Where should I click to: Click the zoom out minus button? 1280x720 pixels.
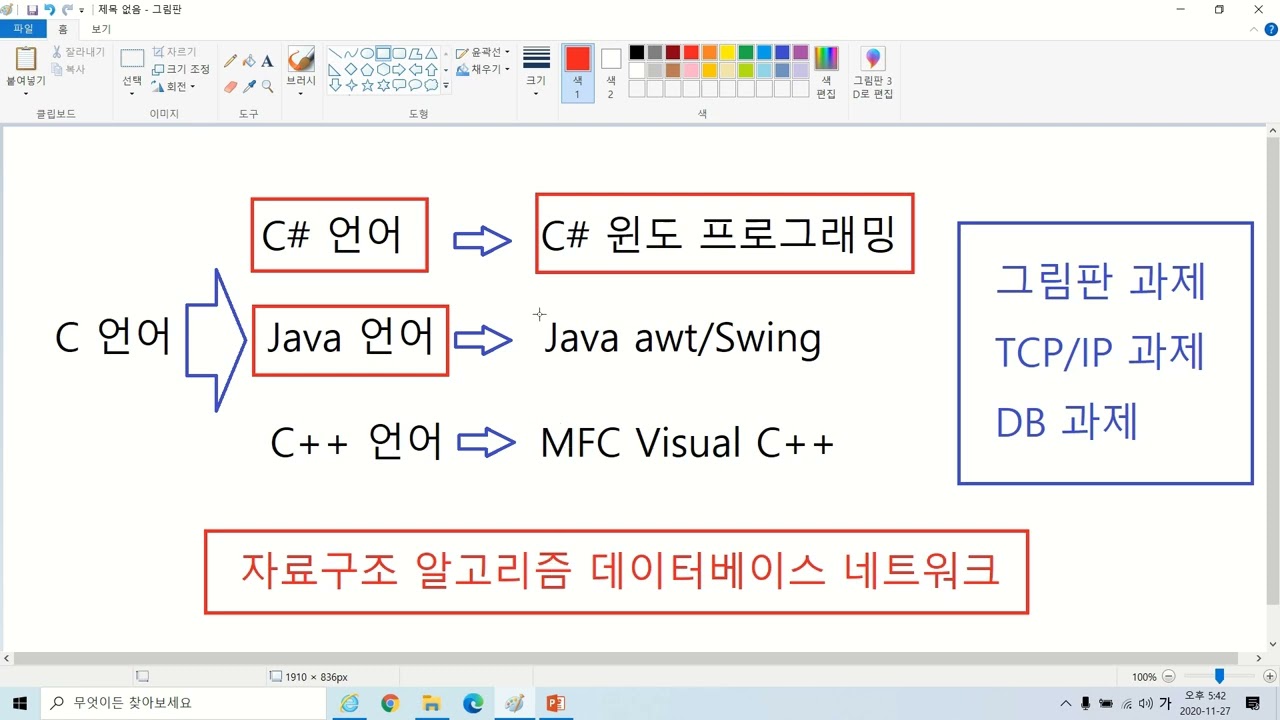[x=1169, y=677]
